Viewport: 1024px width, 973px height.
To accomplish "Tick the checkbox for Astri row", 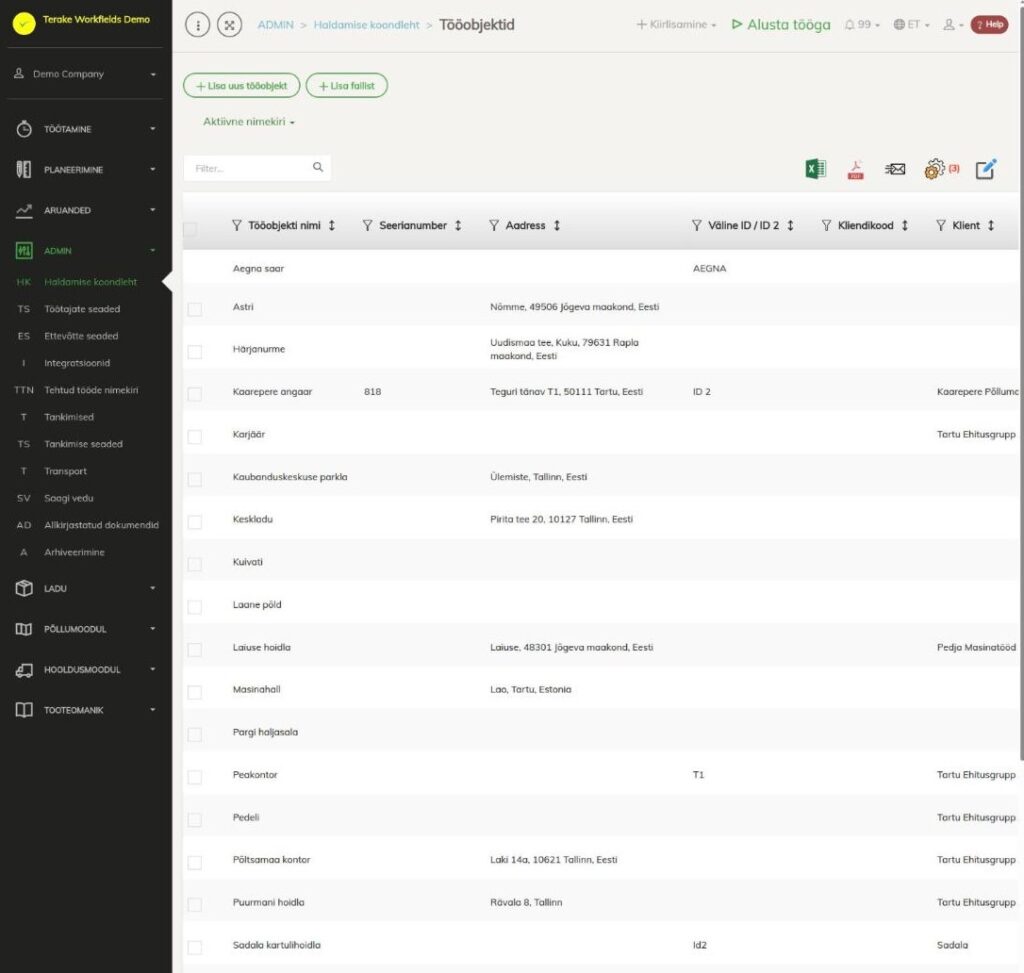I will tap(195, 309).
